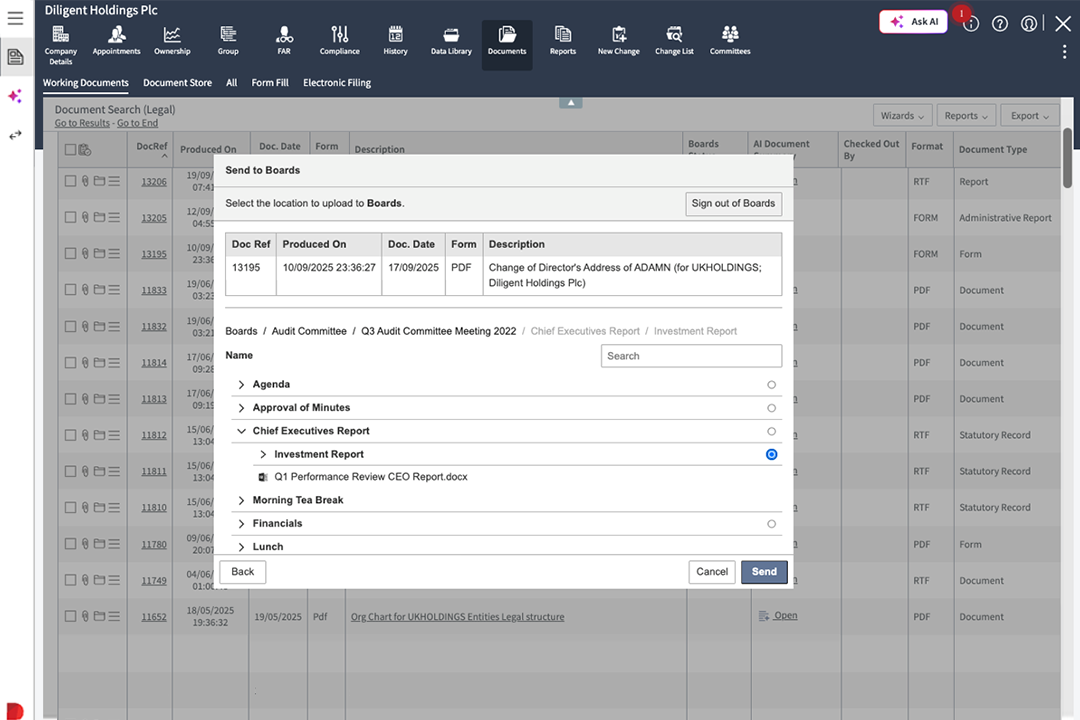Select the History module icon

click(x=395, y=39)
